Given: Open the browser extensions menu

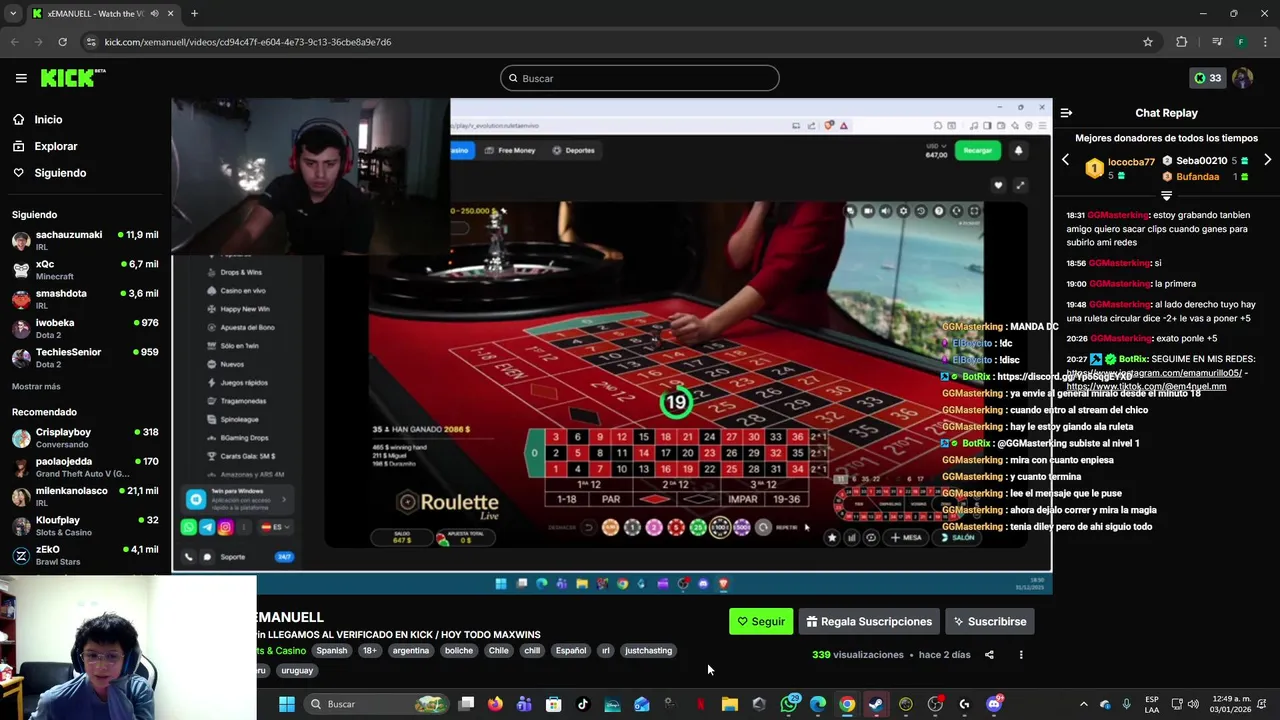Looking at the screenshot, I should (x=1182, y=42).
